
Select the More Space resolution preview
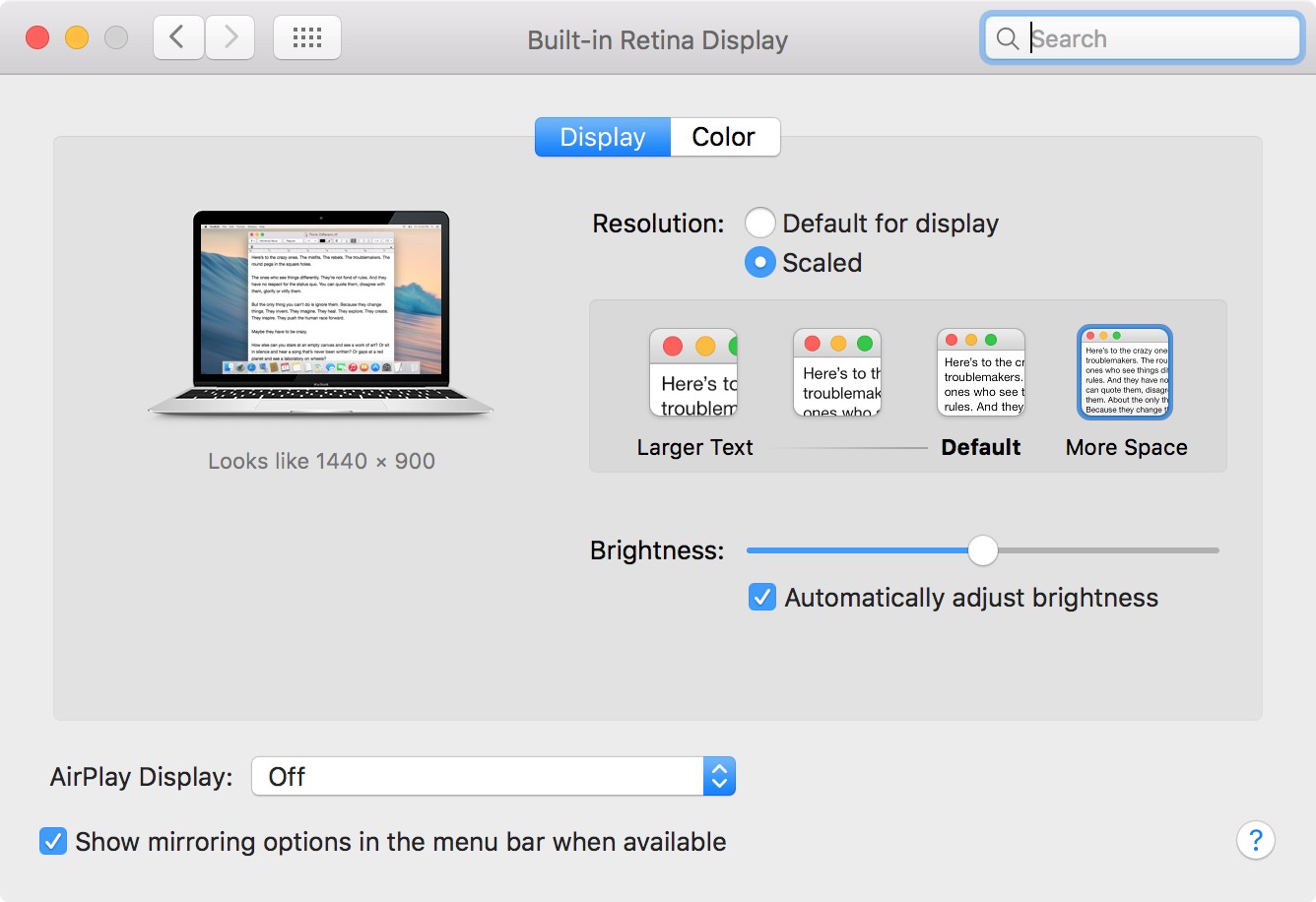1124,372
